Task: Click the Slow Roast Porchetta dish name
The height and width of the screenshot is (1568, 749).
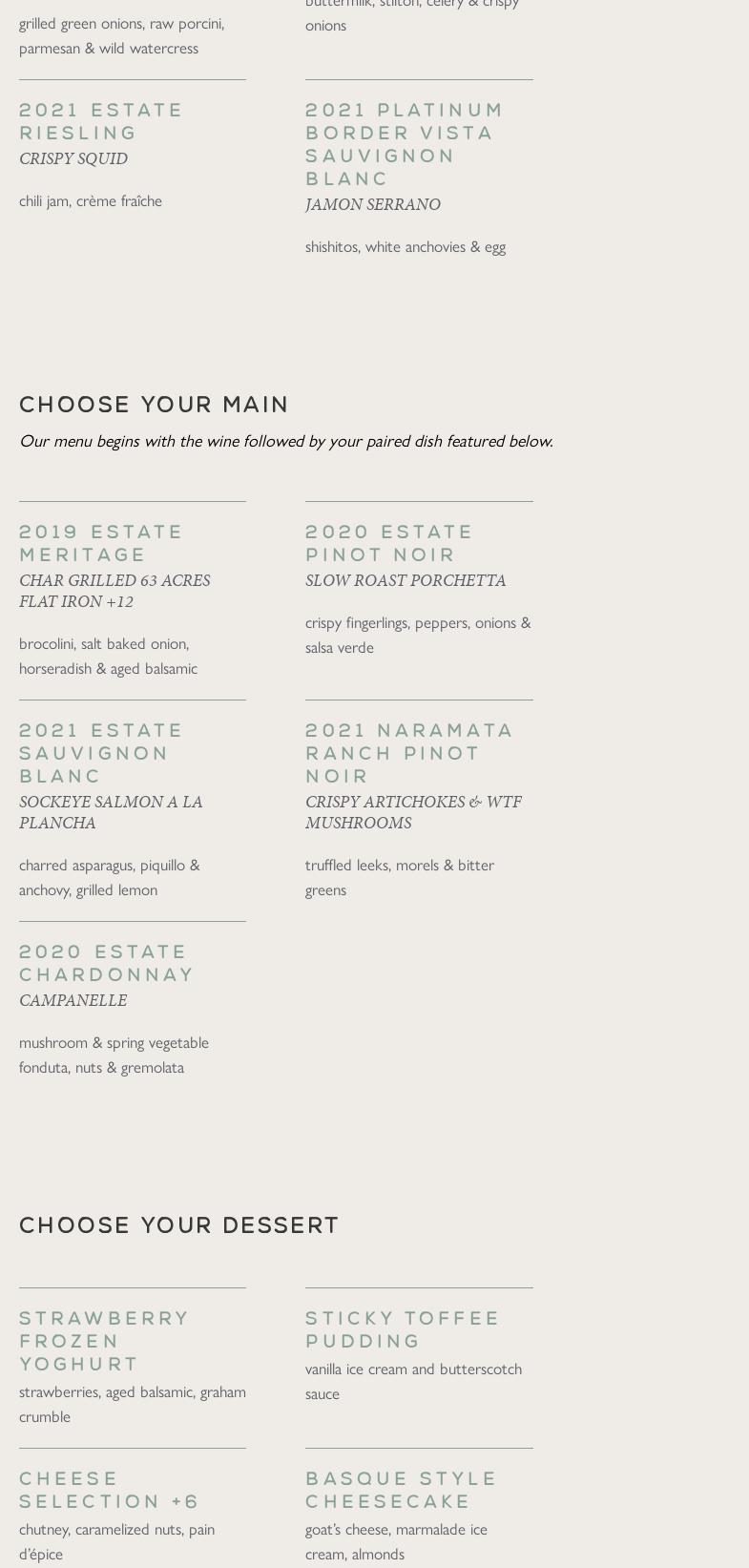Action: (x=406, y=580)
